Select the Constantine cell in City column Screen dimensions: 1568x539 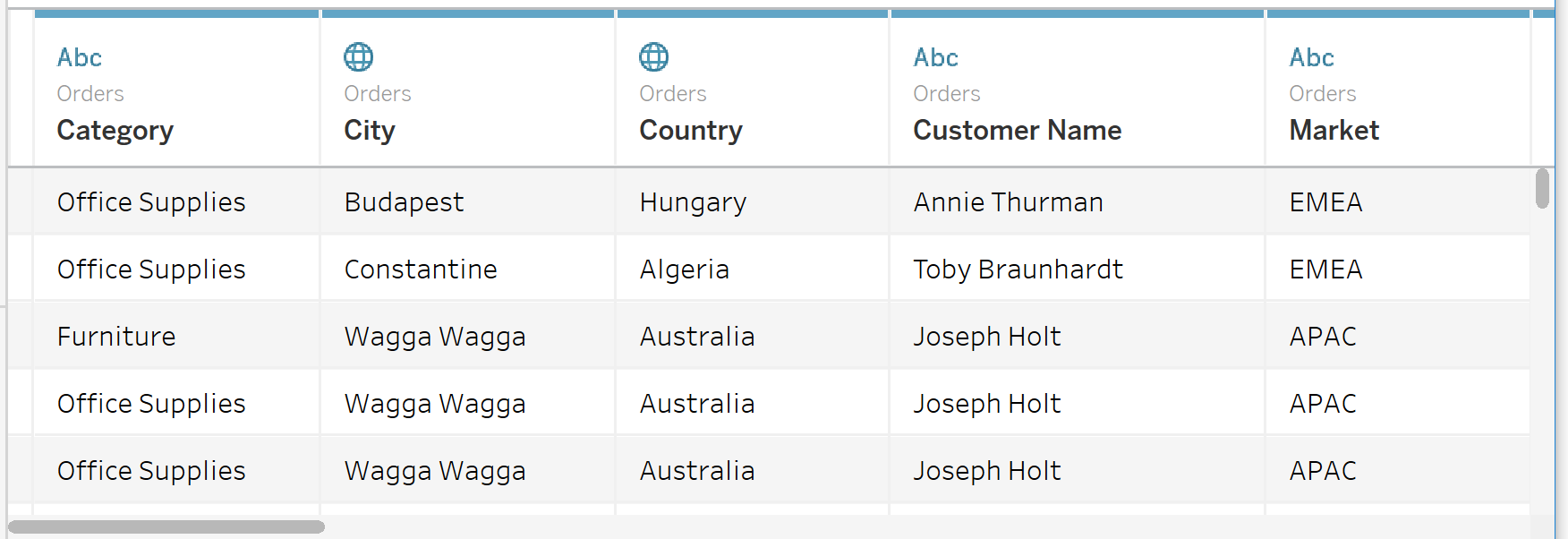coord(421,269)
